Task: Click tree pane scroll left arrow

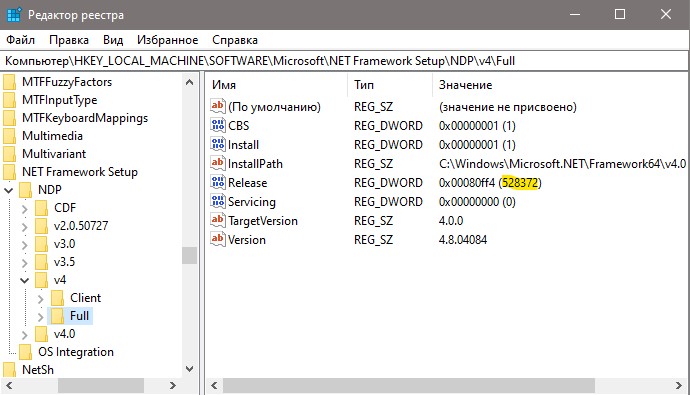Action: pos(9,386)
